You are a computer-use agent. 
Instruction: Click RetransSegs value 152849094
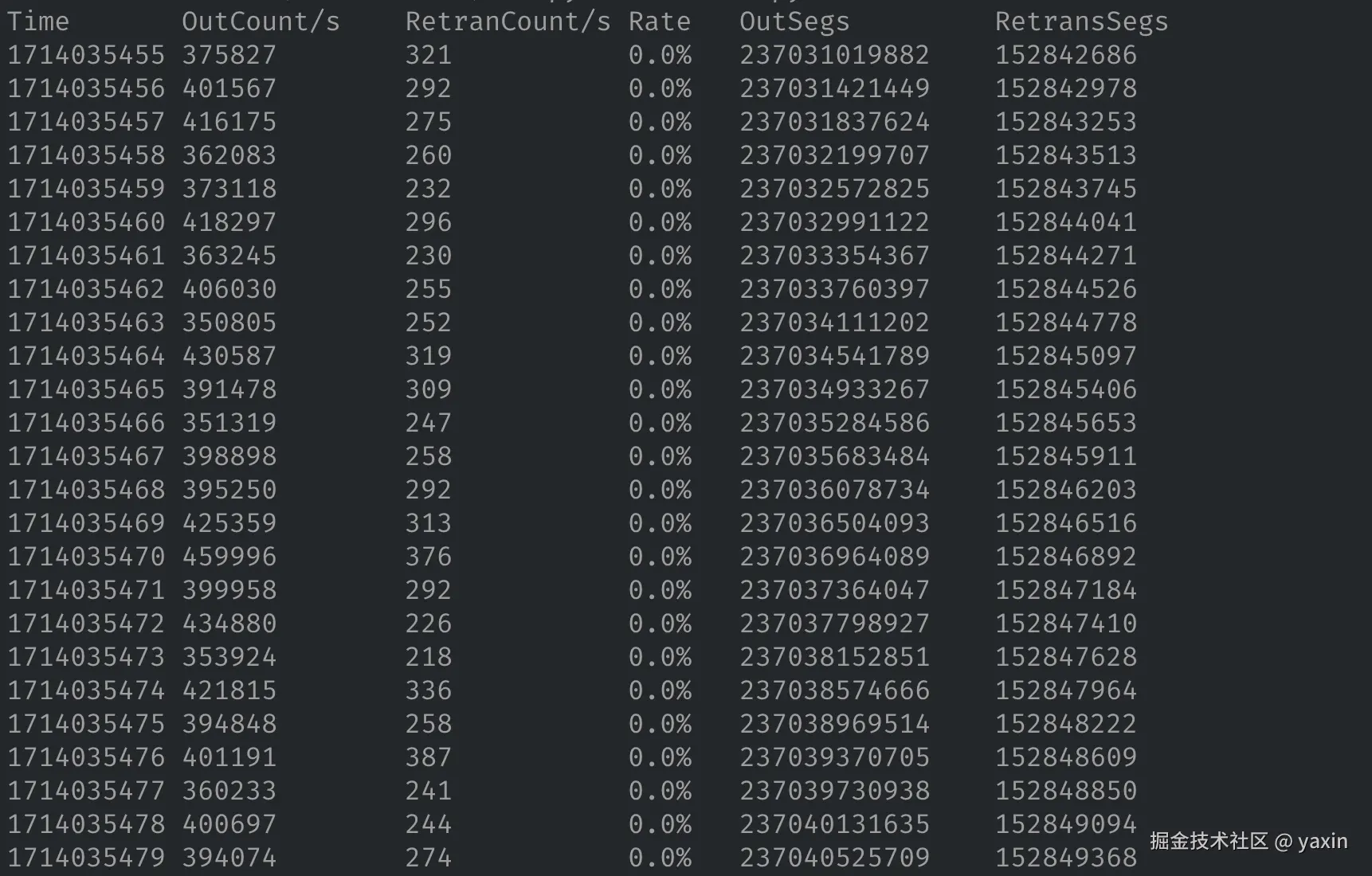pos(1066,824)
